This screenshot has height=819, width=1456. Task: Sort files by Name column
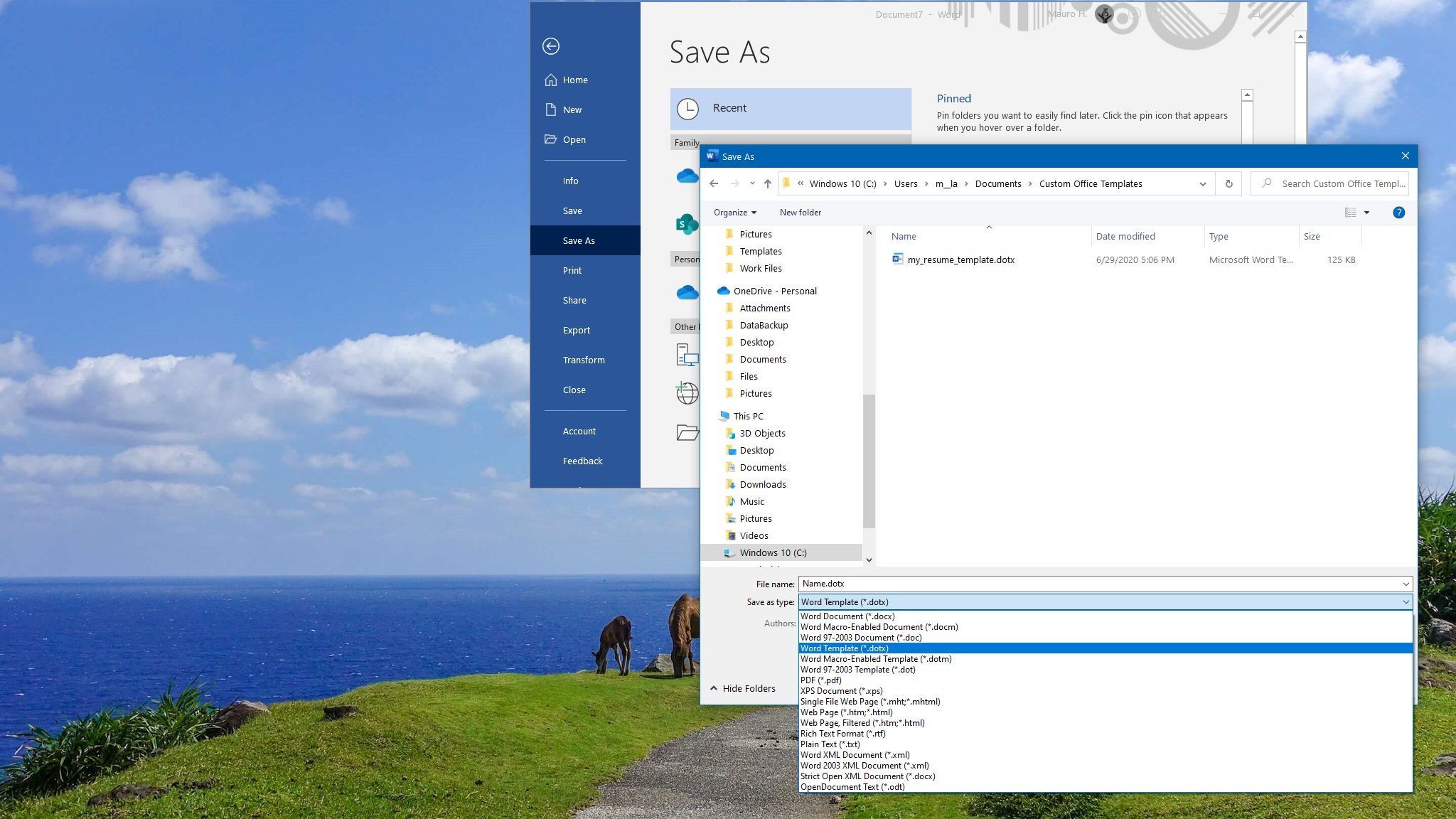click(x=989, y=236)
